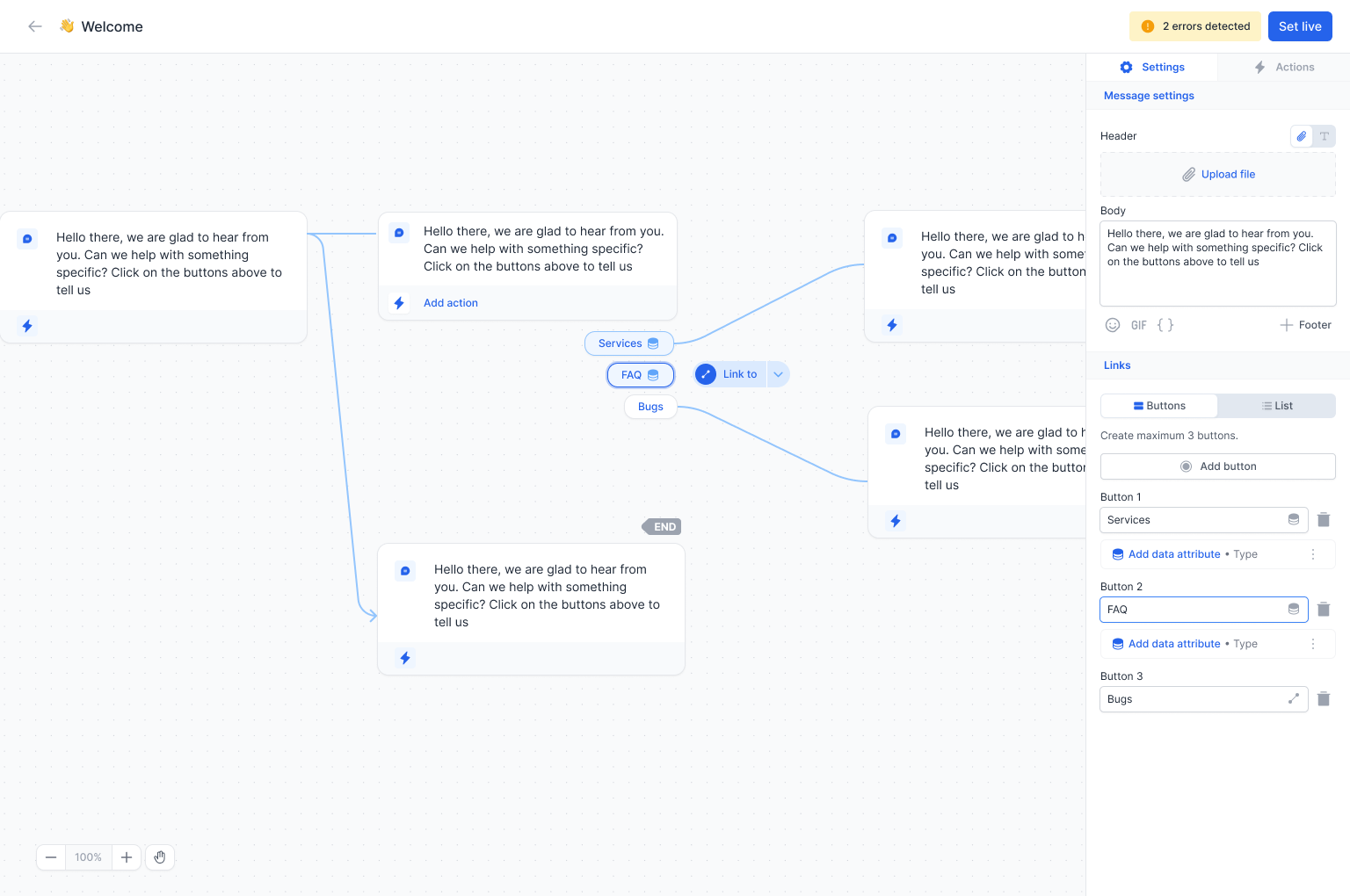The image size is (1350, 896).
Task: Delete Button 1 with the trash icon
Action: coord(1324,520)
